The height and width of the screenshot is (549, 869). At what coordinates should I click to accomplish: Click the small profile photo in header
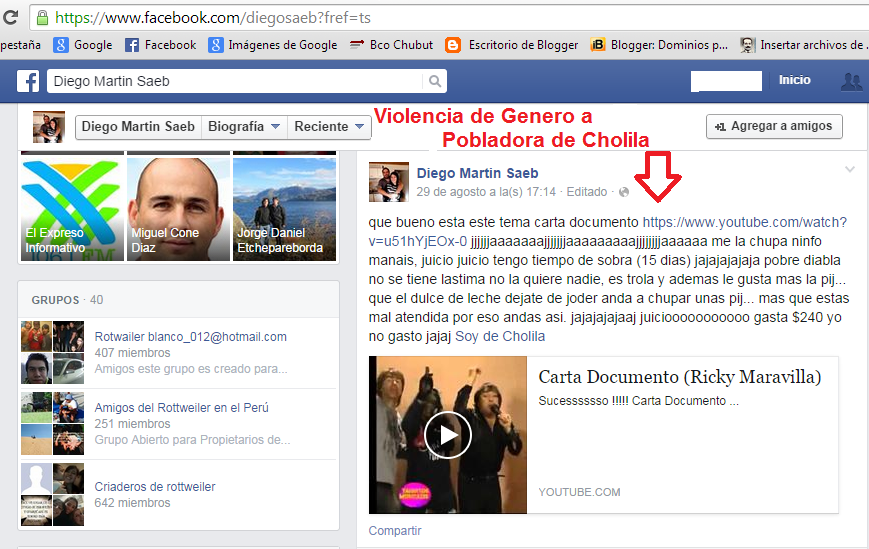[x=49, y=127]
